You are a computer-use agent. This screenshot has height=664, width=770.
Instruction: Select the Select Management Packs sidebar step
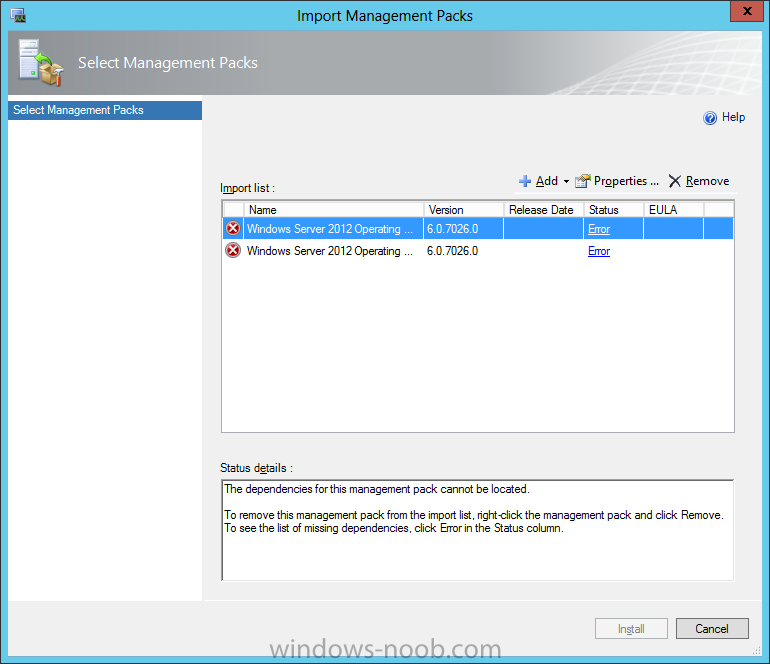105,110
